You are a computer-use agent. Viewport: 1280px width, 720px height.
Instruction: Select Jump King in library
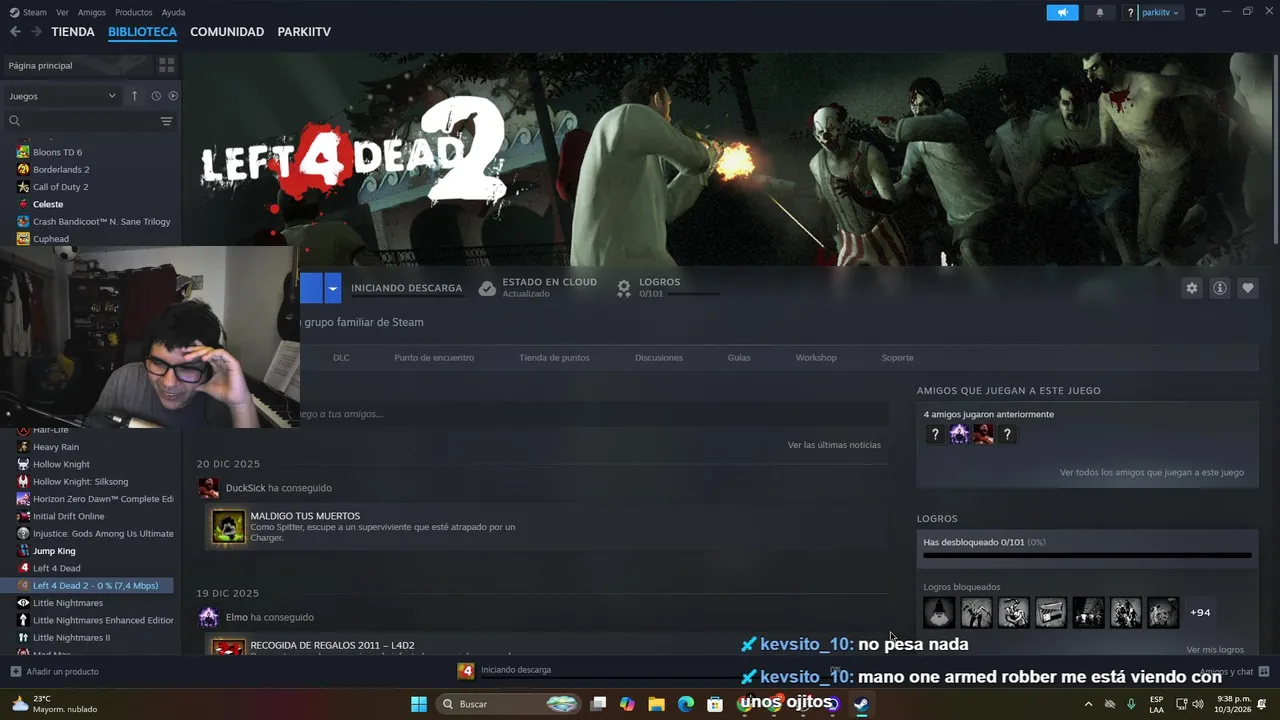pos(54,551)
